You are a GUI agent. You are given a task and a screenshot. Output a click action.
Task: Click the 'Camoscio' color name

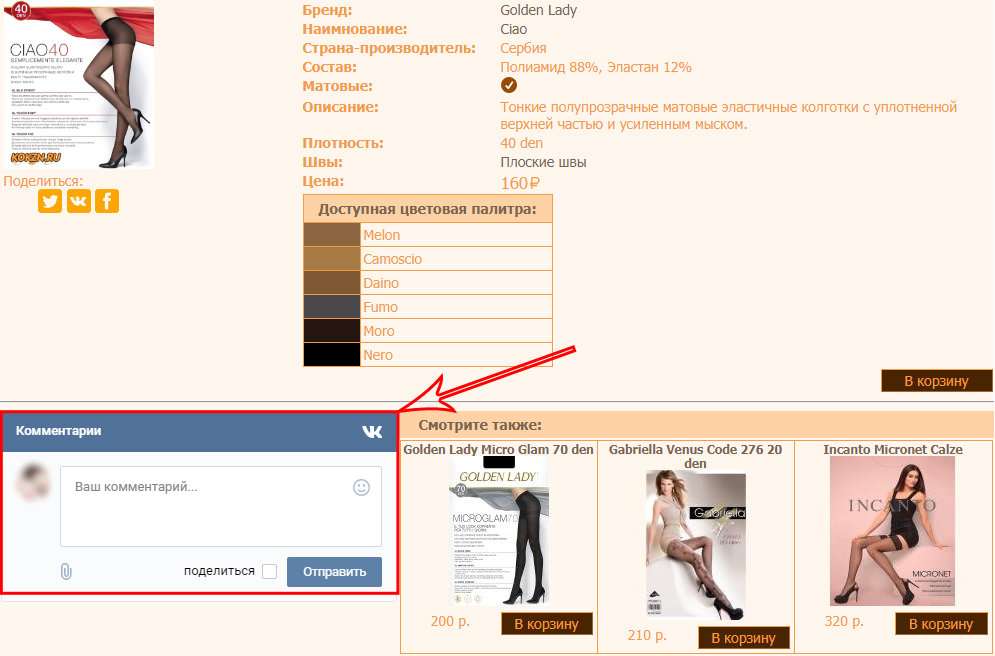[x=392, y=259]
